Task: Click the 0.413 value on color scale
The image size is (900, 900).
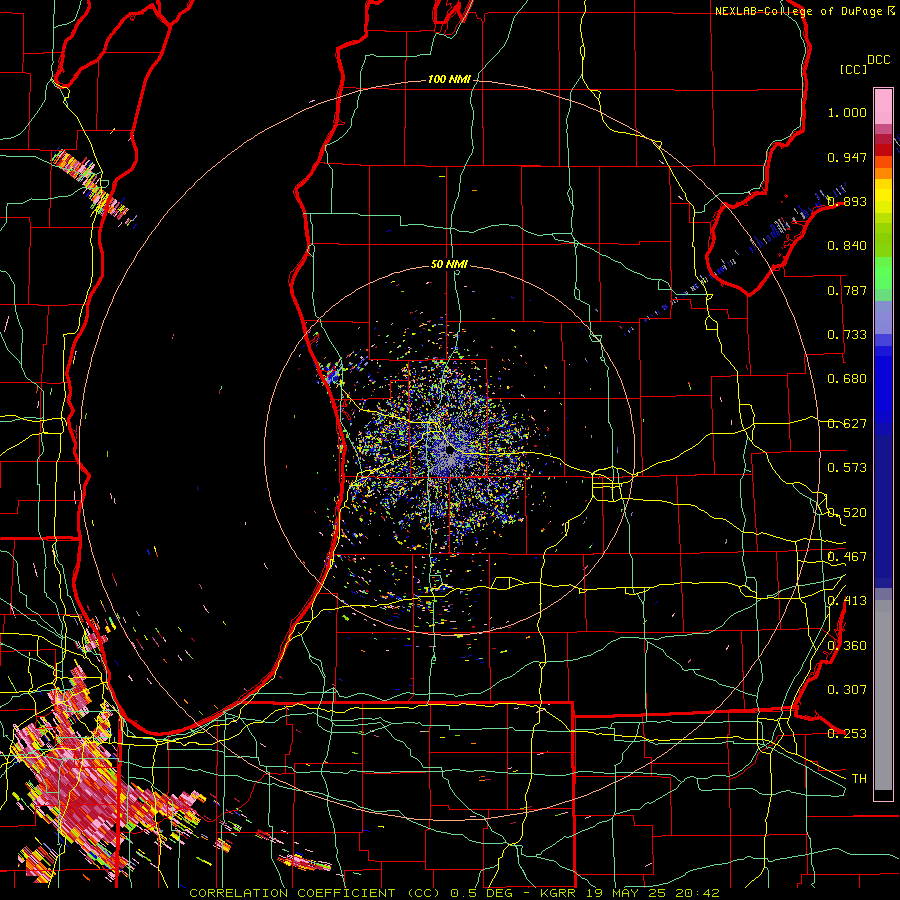Action: pos(847,601)
